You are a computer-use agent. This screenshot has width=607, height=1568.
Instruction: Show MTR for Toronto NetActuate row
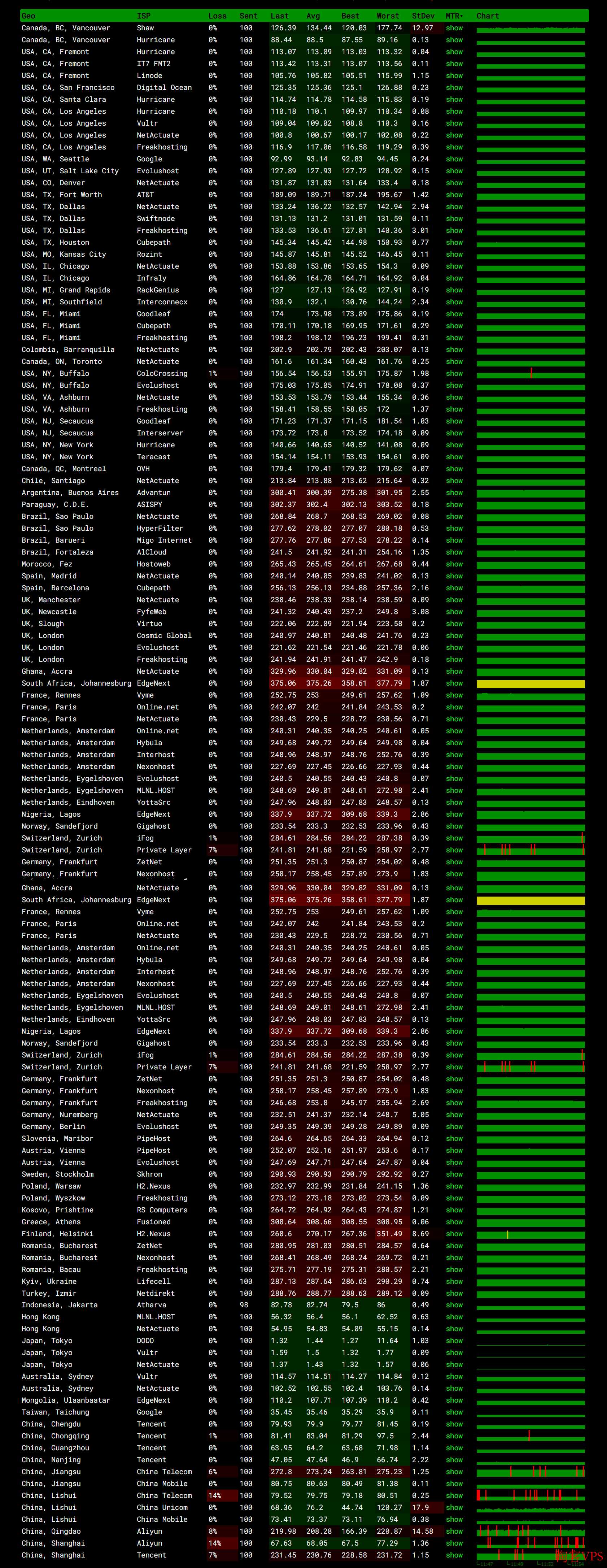tap(454, 361)
